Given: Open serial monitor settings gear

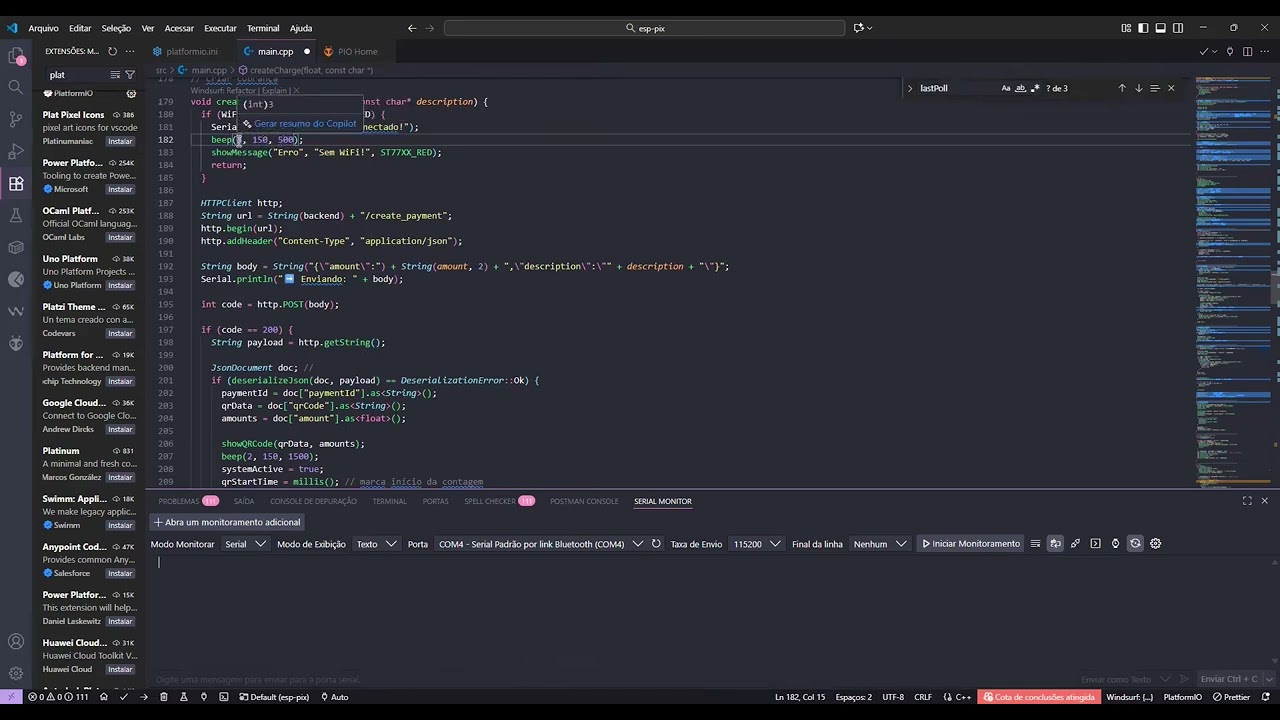Looking at the screenshot, I should 1155,544.
